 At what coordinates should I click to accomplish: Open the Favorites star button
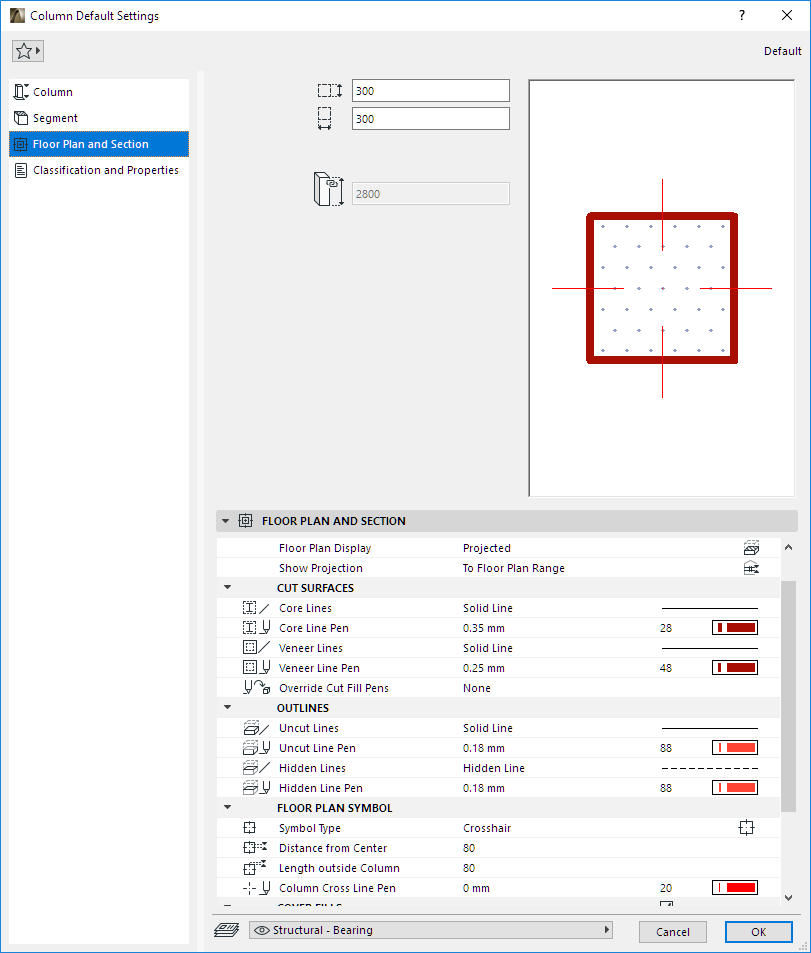pyautogui.click(x=27, y=51)
